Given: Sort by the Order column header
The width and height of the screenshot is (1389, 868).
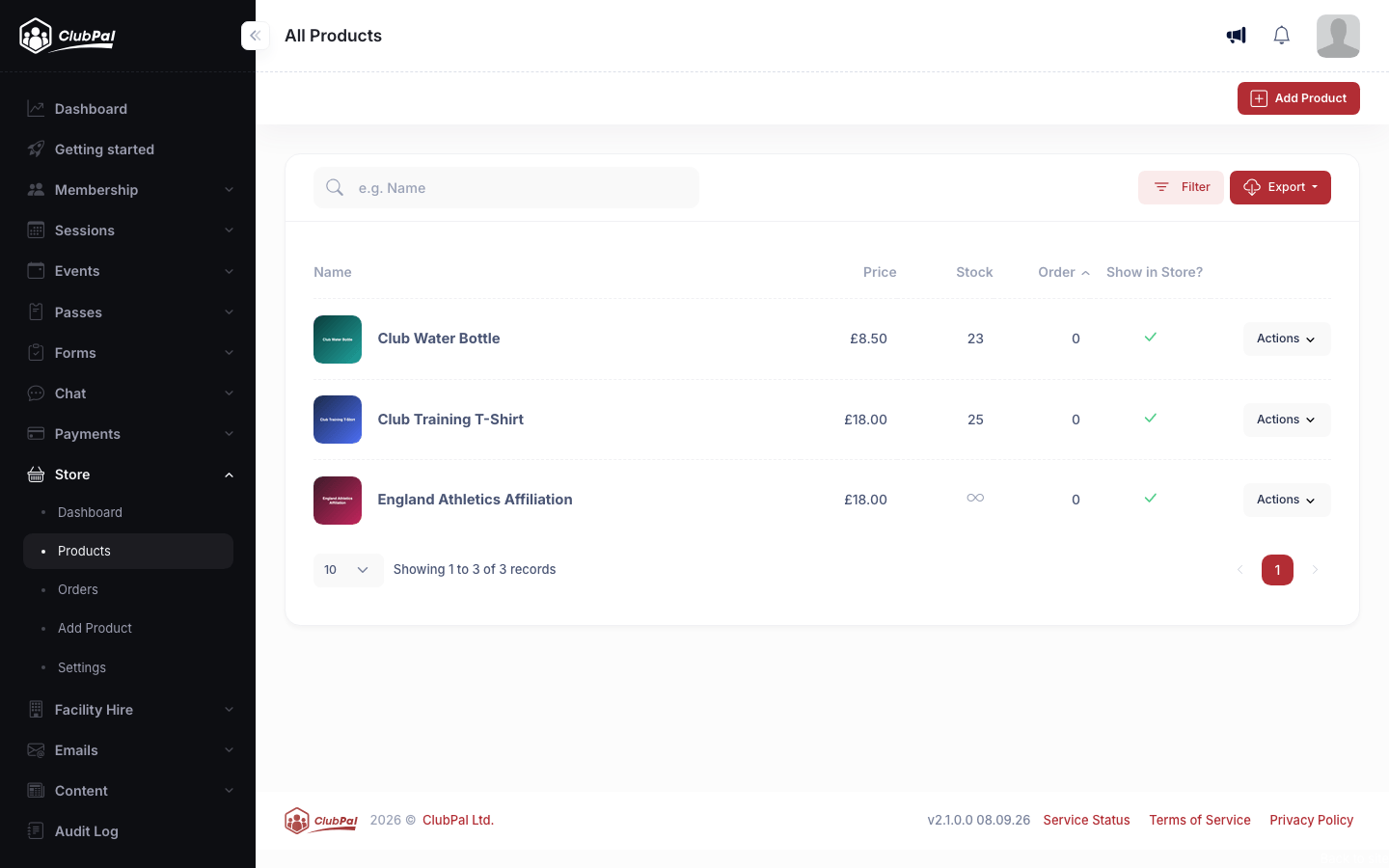Looking at the screenshot, I should tap(1064, 272).
